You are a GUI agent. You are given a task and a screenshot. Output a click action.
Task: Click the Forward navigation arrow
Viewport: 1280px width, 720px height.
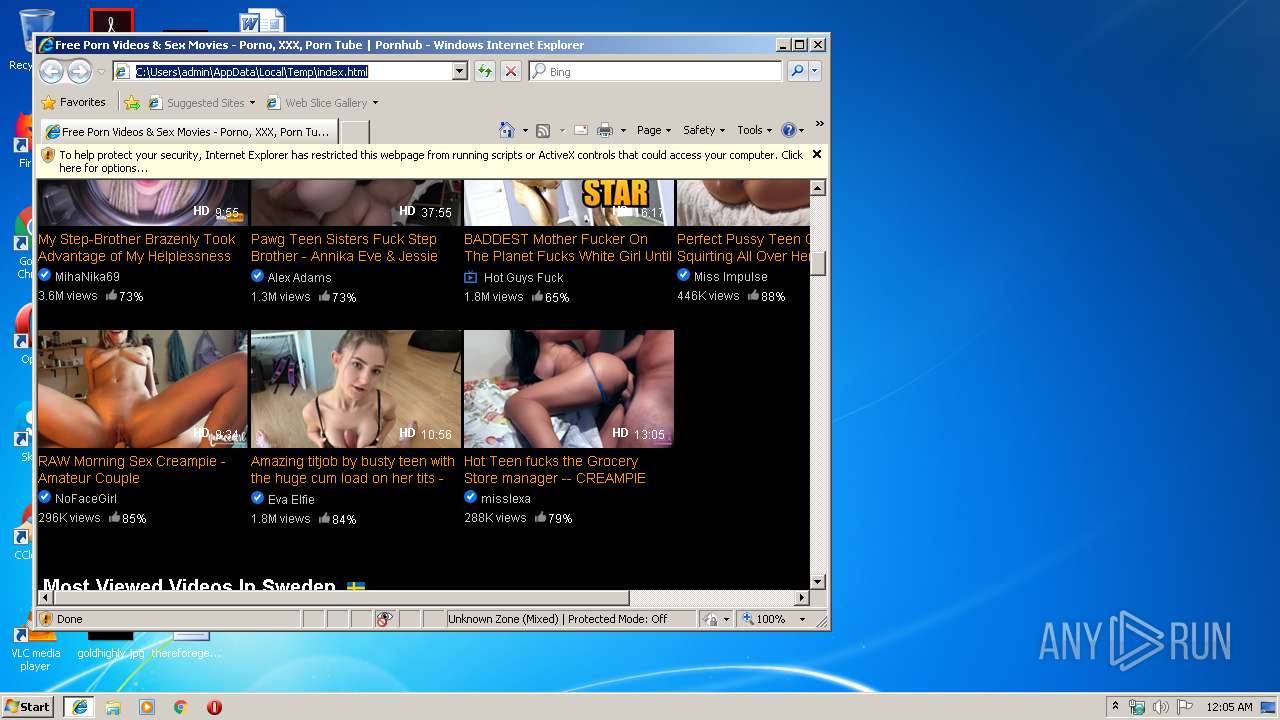tap(79, 71)
